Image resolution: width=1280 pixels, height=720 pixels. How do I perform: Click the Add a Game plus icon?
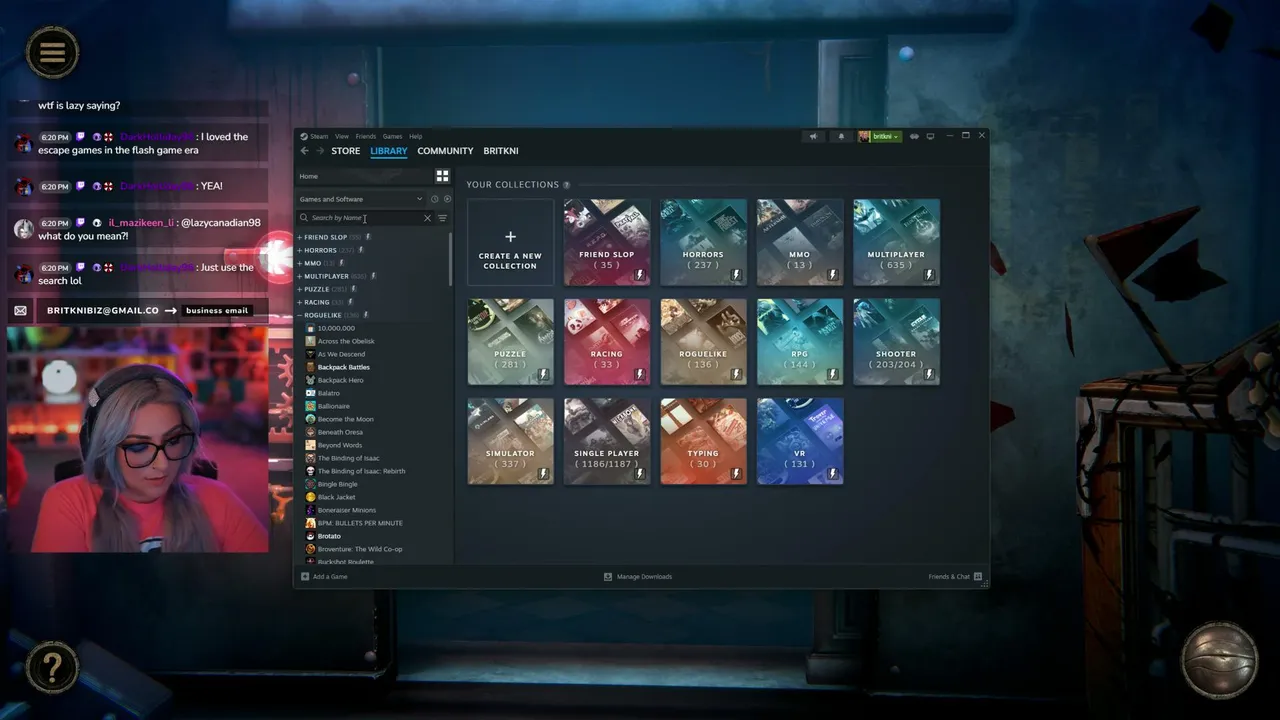pos(305,577)
